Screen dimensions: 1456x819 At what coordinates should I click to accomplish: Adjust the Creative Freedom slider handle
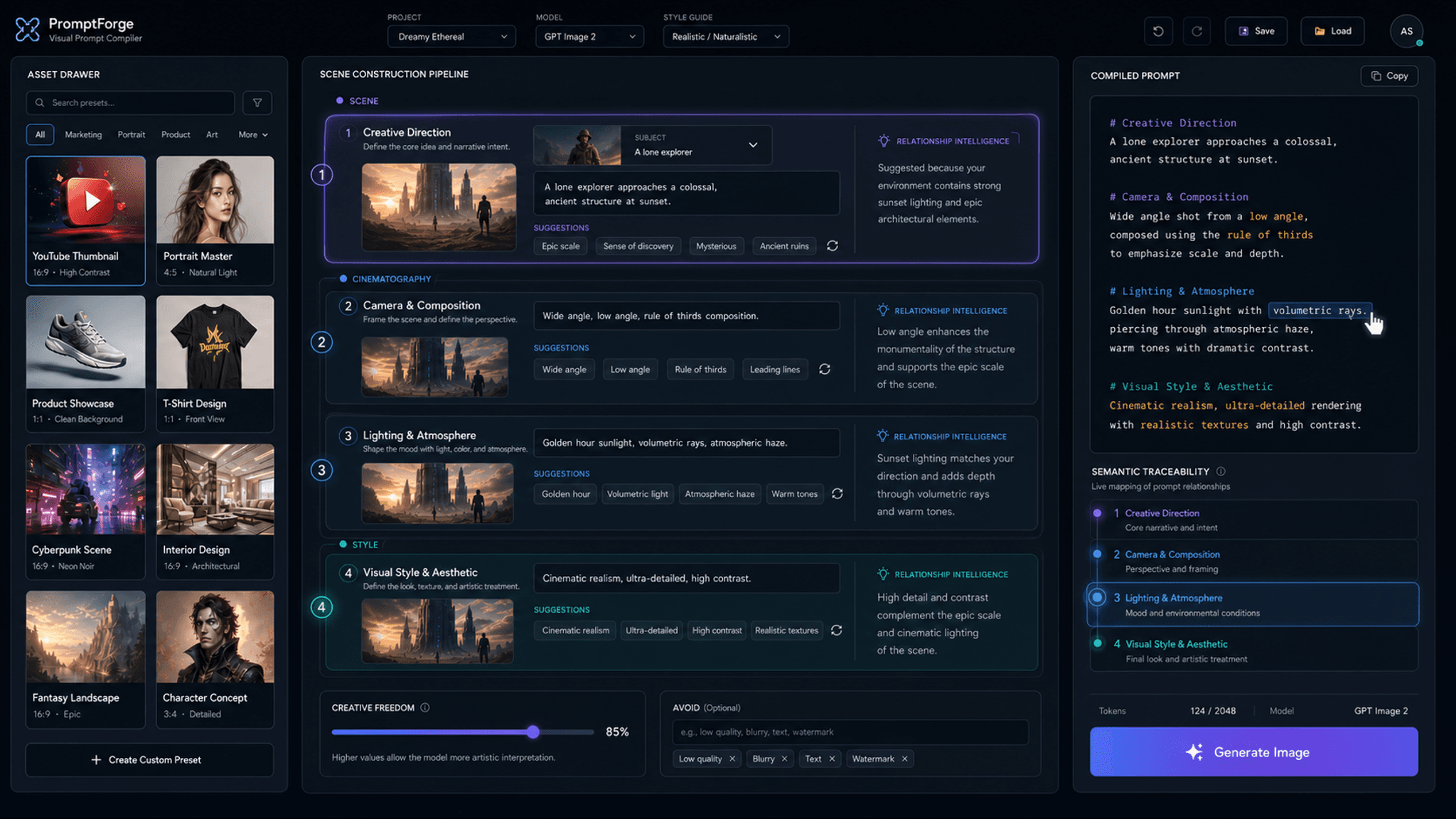533,732
